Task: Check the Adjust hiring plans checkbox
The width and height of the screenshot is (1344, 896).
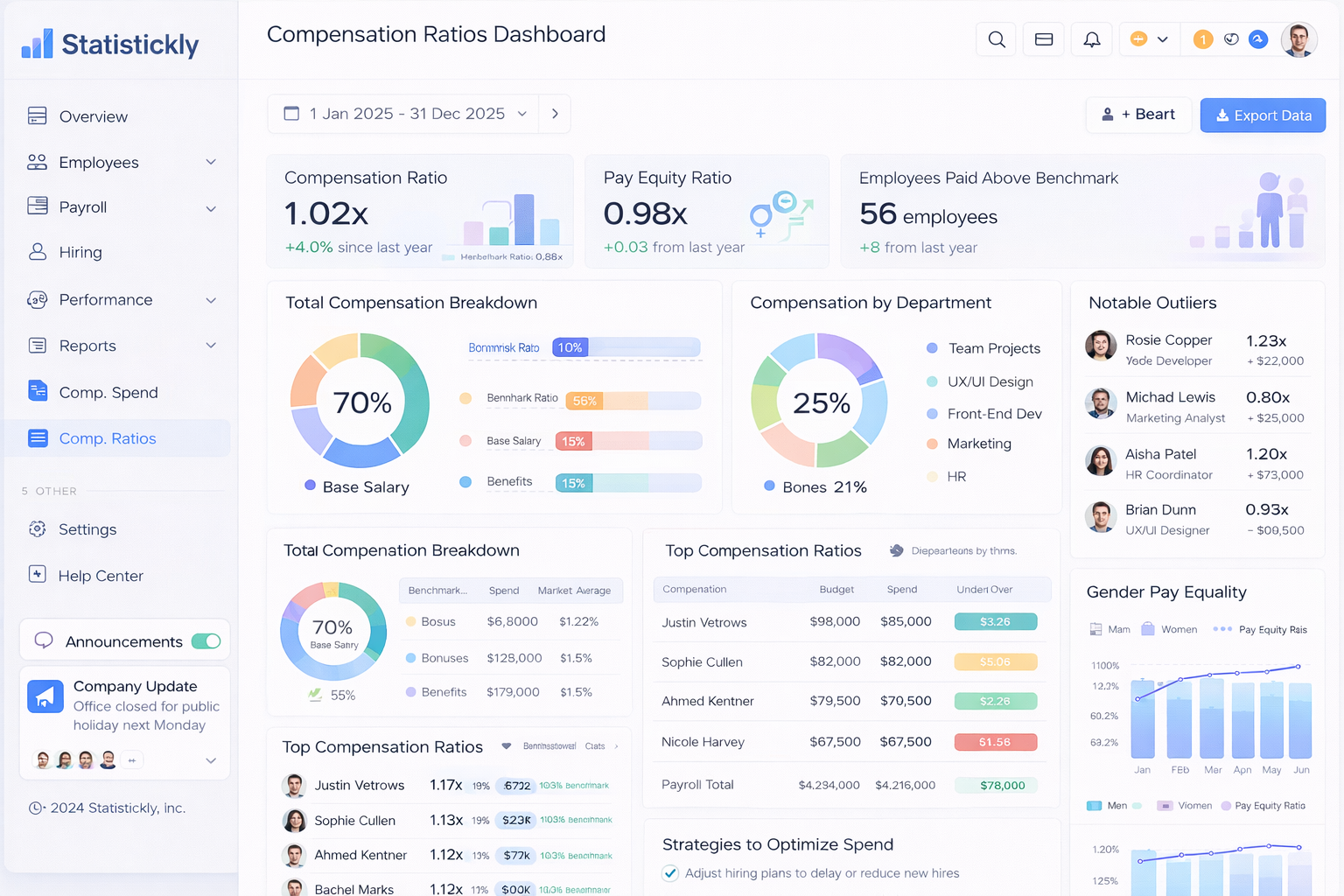Action: [670, 873]
